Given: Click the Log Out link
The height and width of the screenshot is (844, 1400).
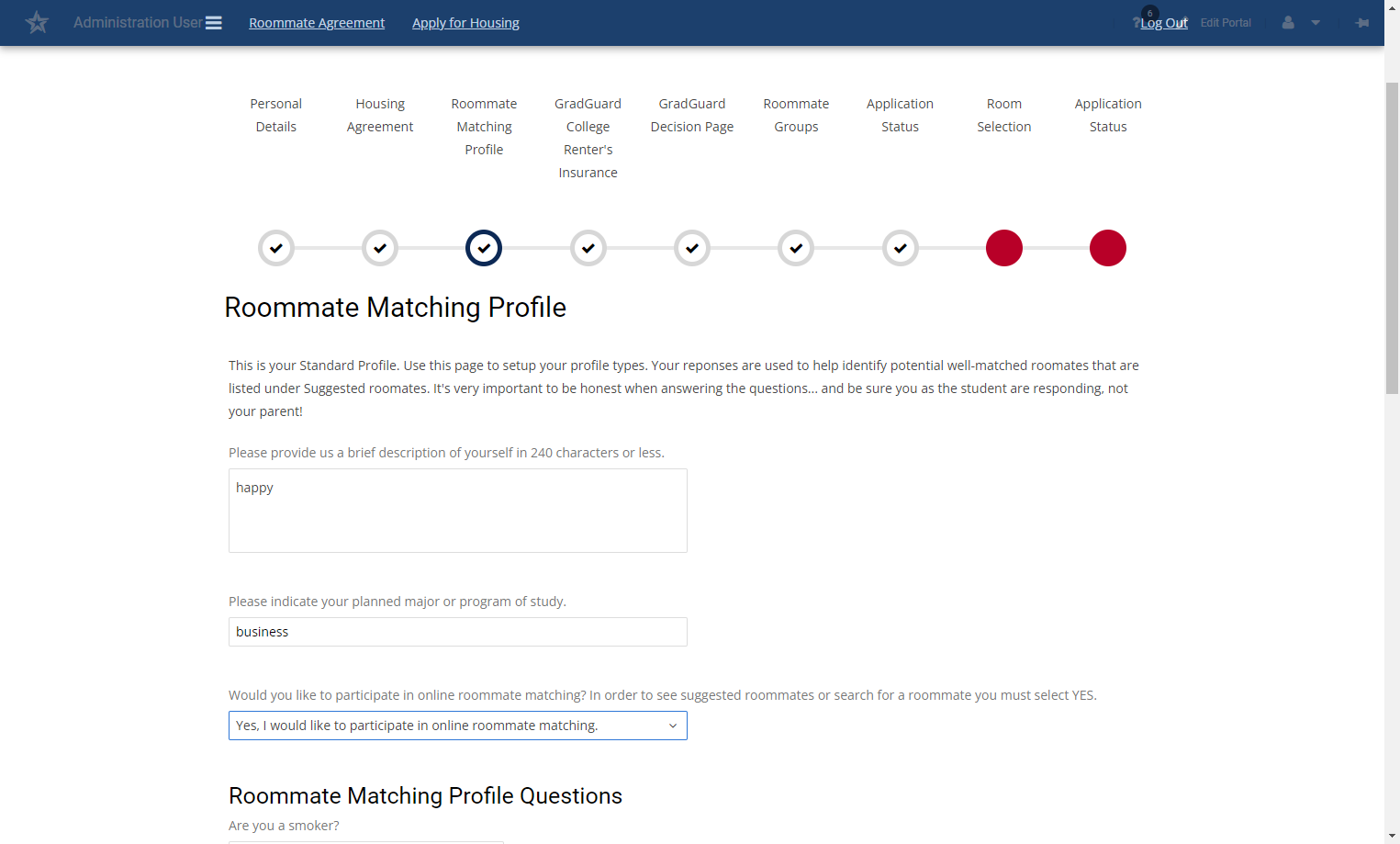Looking at the screenshot, I should point(1164,23).
